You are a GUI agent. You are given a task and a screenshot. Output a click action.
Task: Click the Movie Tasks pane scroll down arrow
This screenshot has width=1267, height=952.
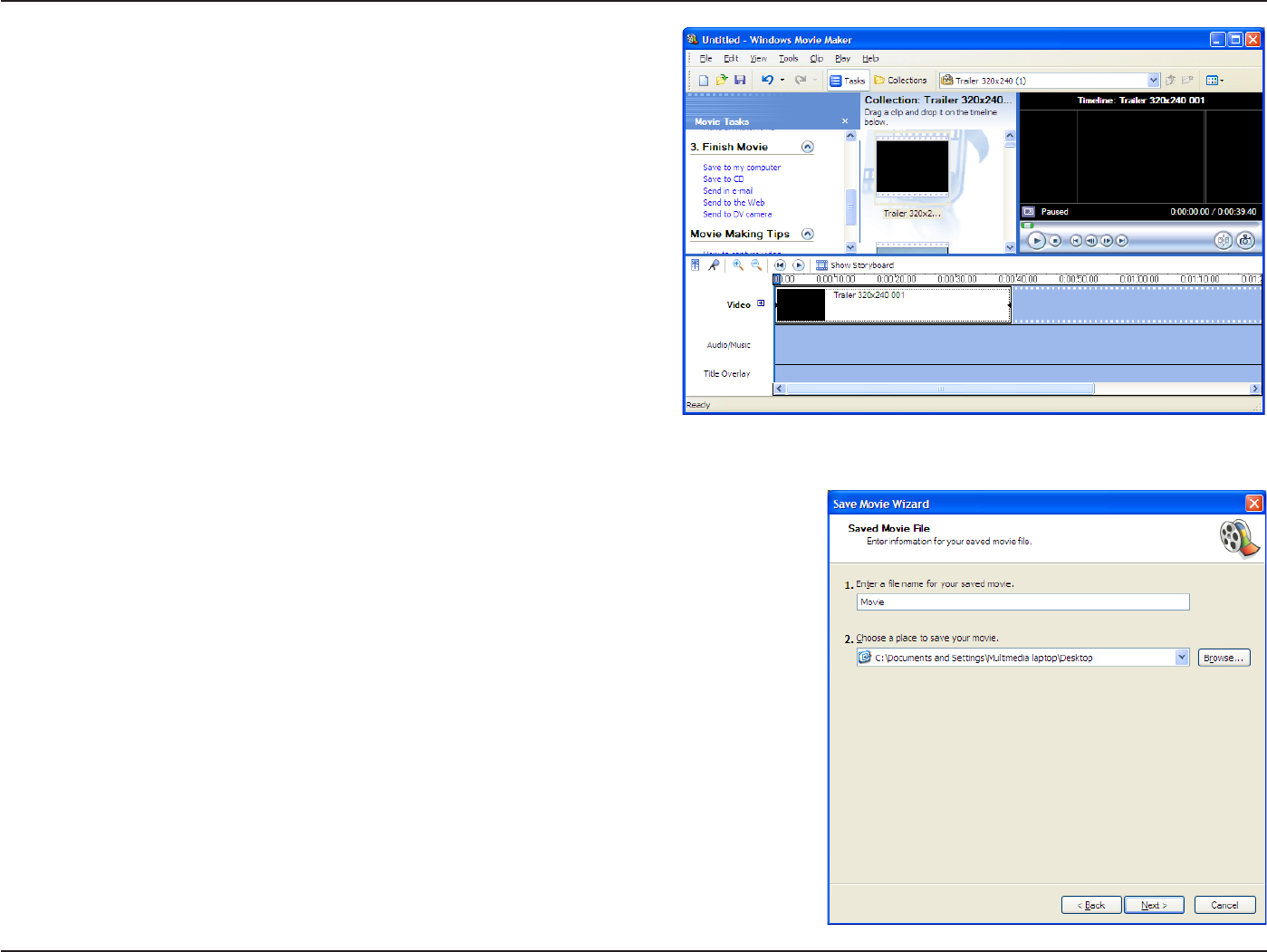[850, 247]
